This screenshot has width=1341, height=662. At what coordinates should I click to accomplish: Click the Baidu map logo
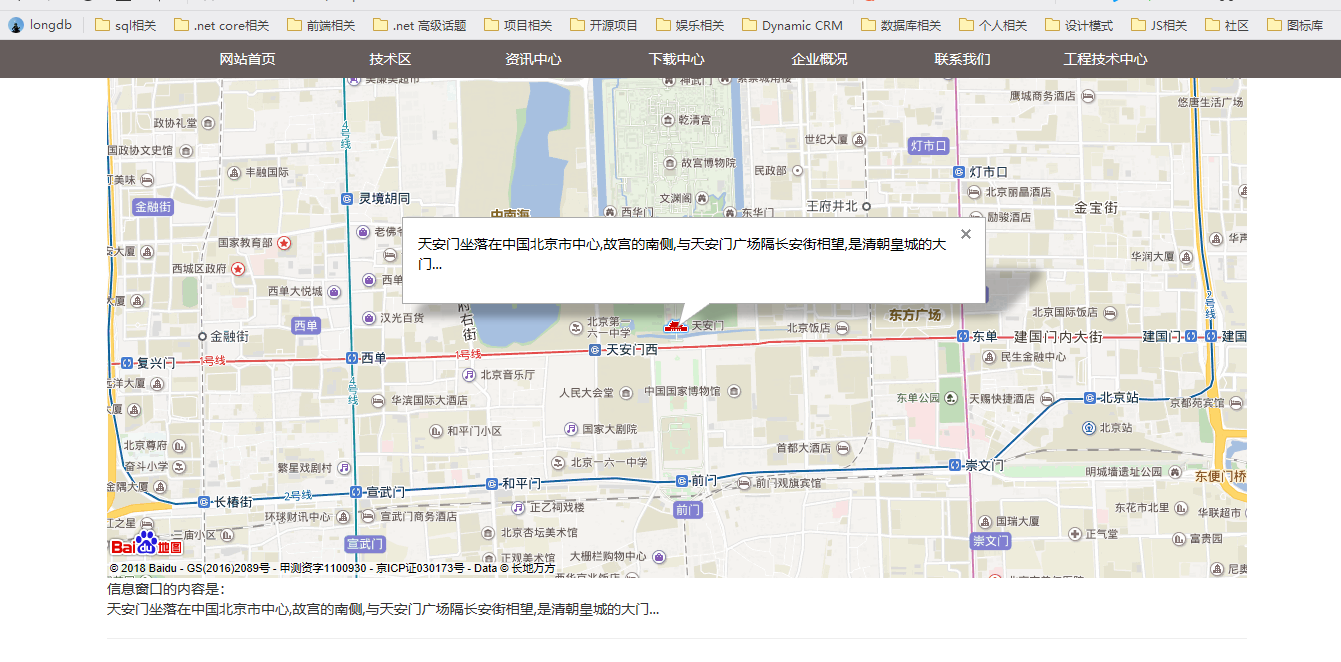click(146, 544)
